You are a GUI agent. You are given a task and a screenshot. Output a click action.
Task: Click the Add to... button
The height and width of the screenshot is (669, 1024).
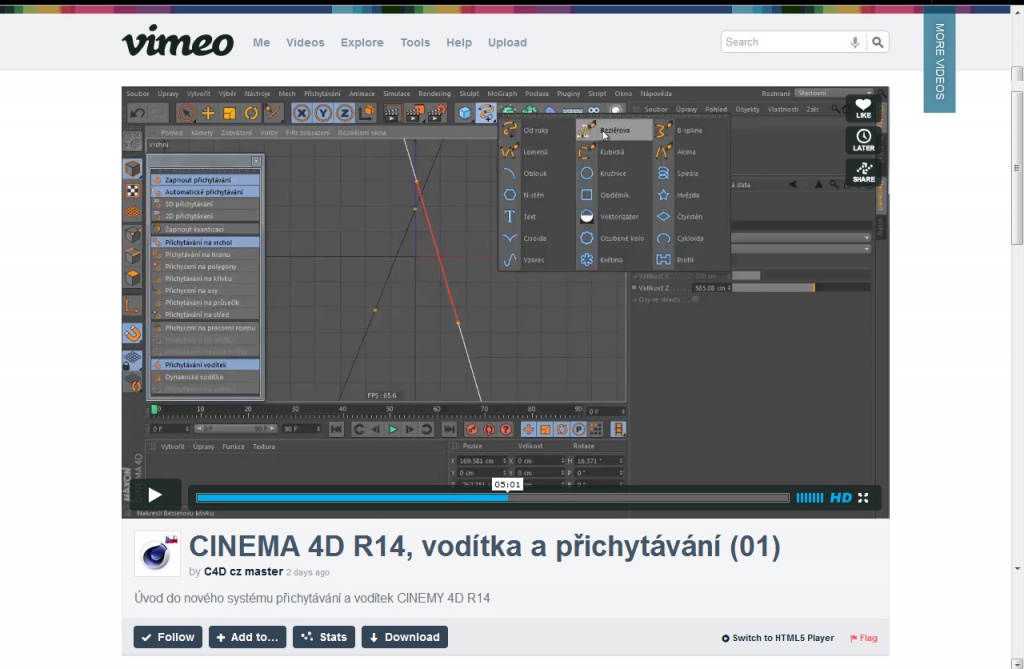point(248,637)
